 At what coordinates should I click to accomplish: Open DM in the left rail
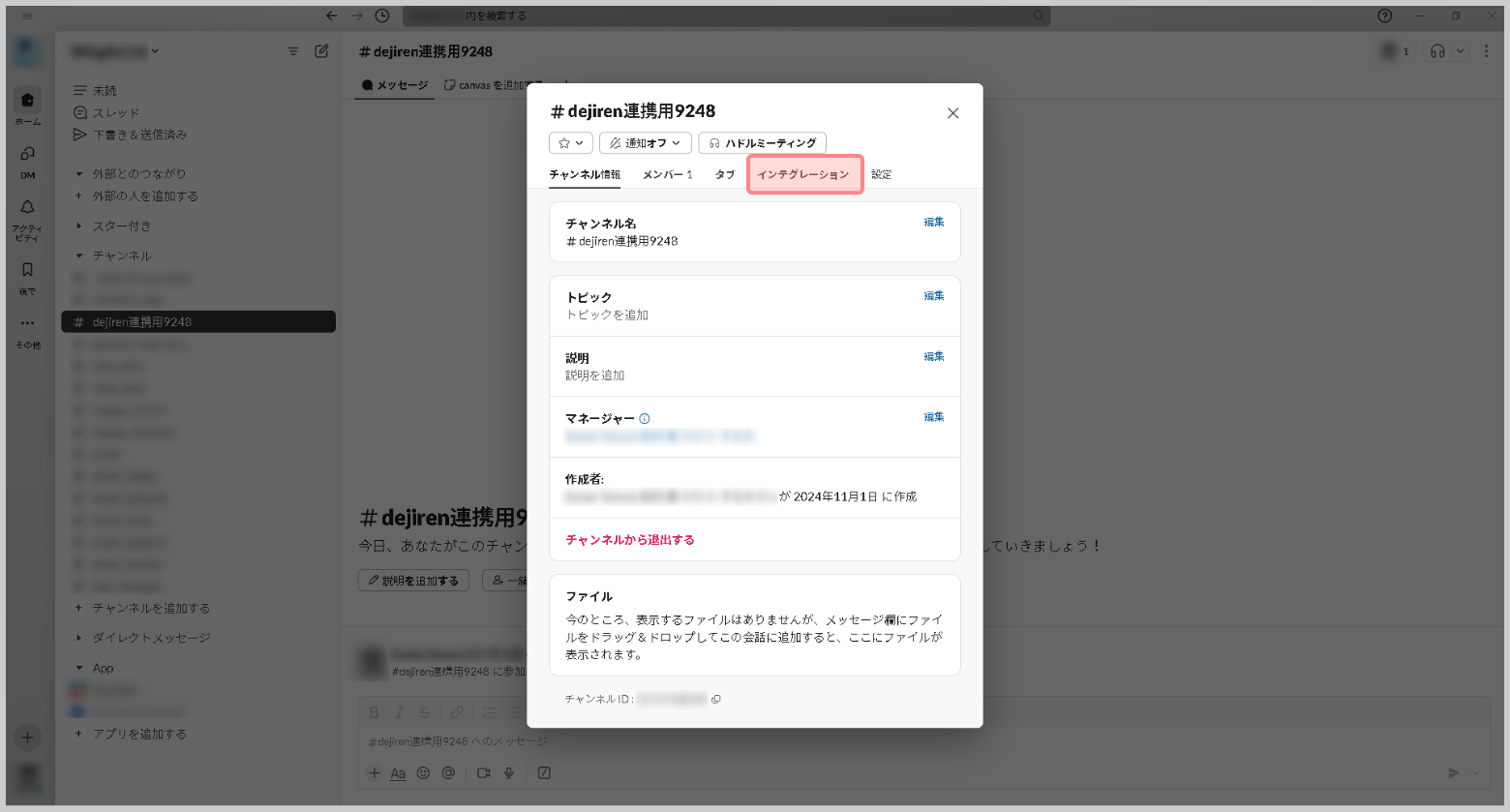click(x=27, y=161)
